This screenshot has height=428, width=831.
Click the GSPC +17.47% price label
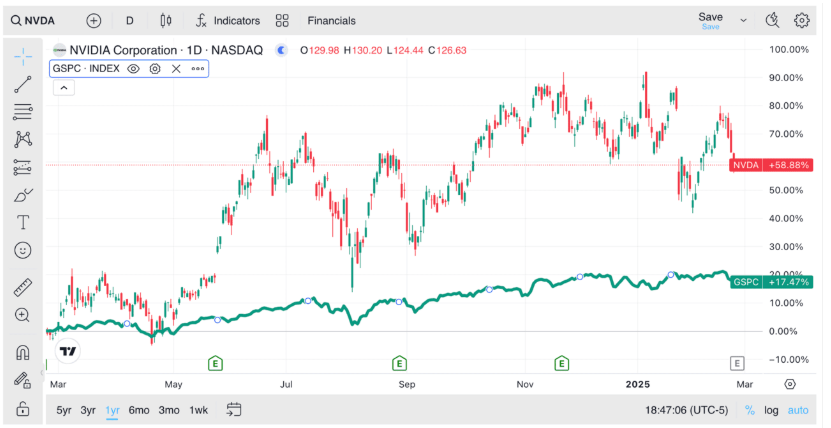(x=771, y=282)
